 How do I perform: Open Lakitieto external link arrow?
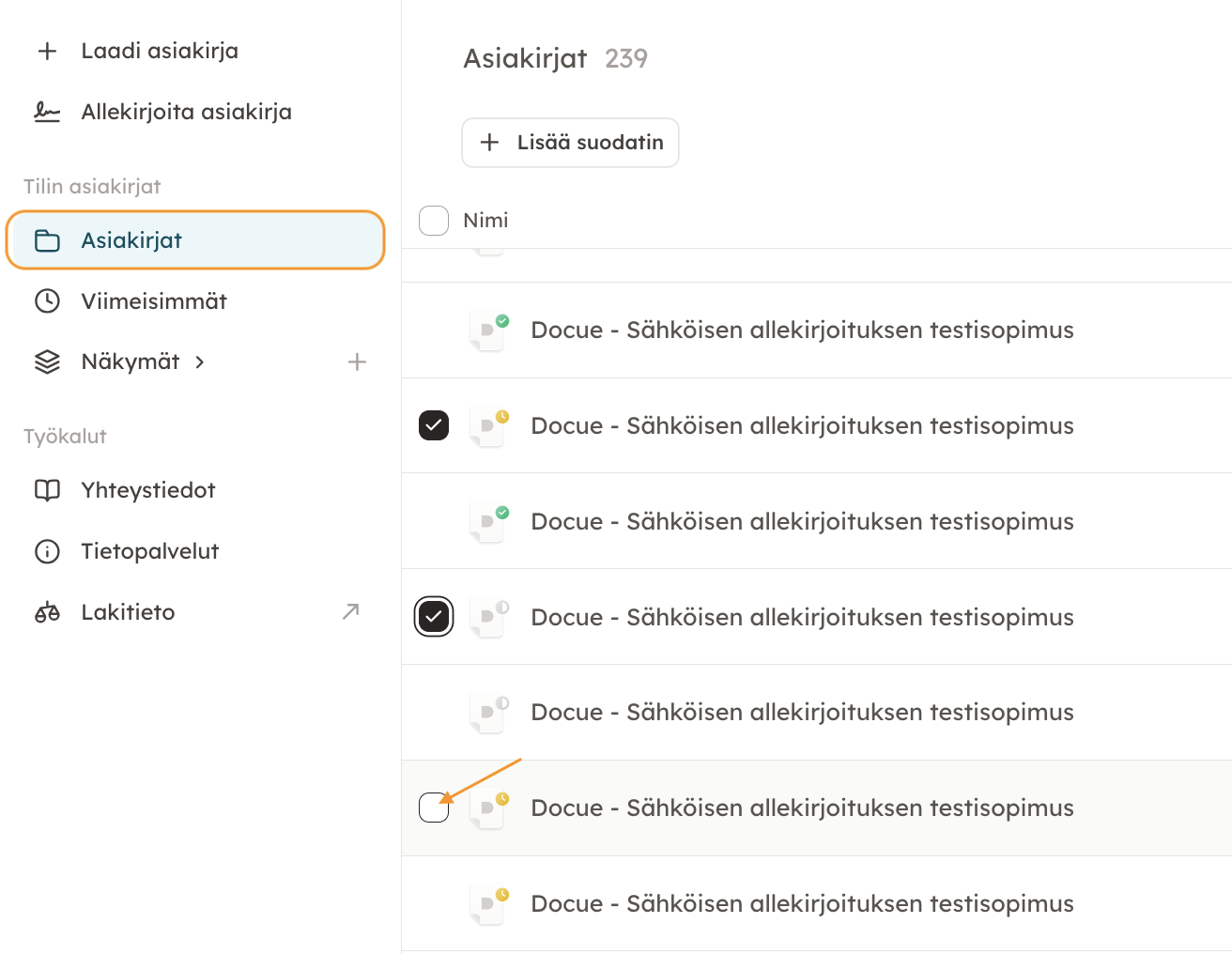tap(351, 611)
